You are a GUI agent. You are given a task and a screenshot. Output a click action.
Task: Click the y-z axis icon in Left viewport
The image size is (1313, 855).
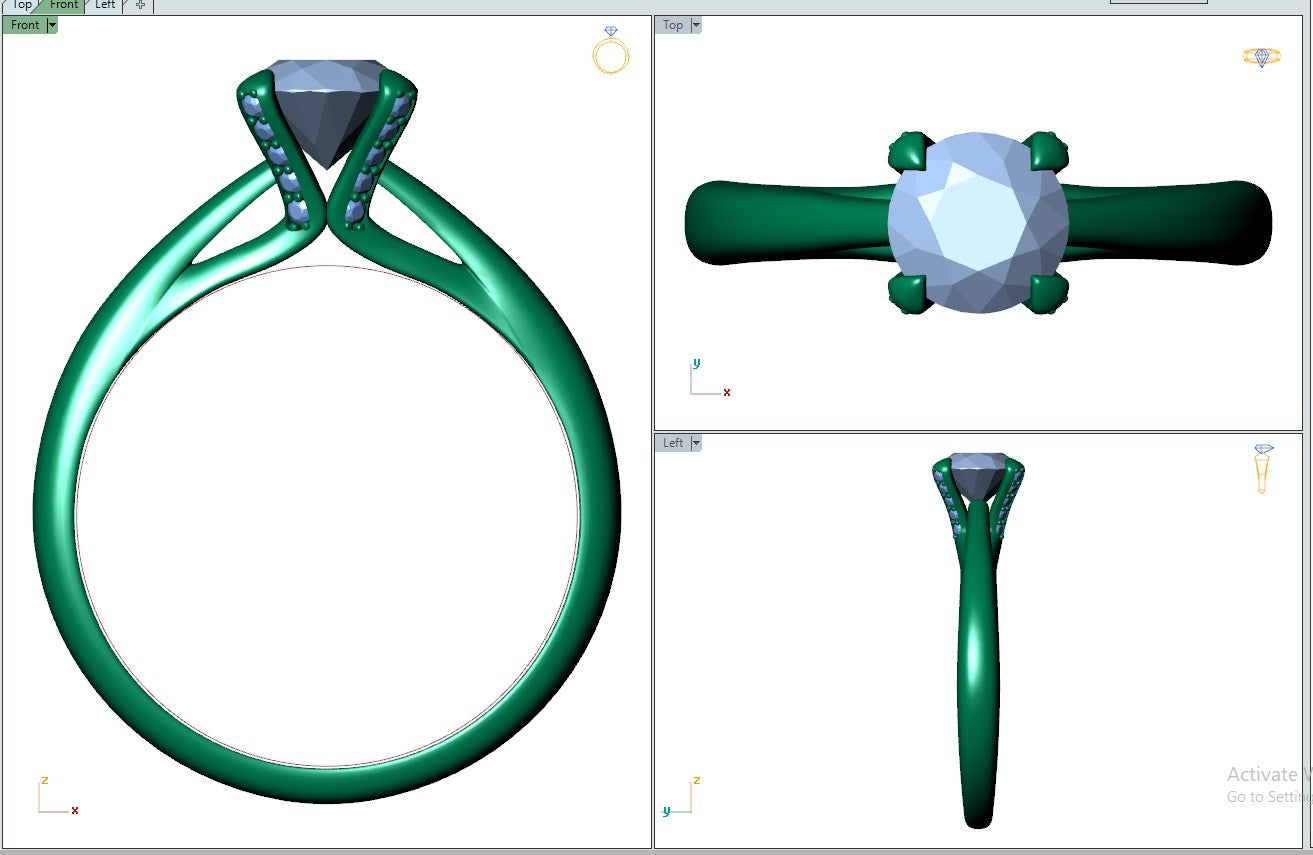(681, 798)
